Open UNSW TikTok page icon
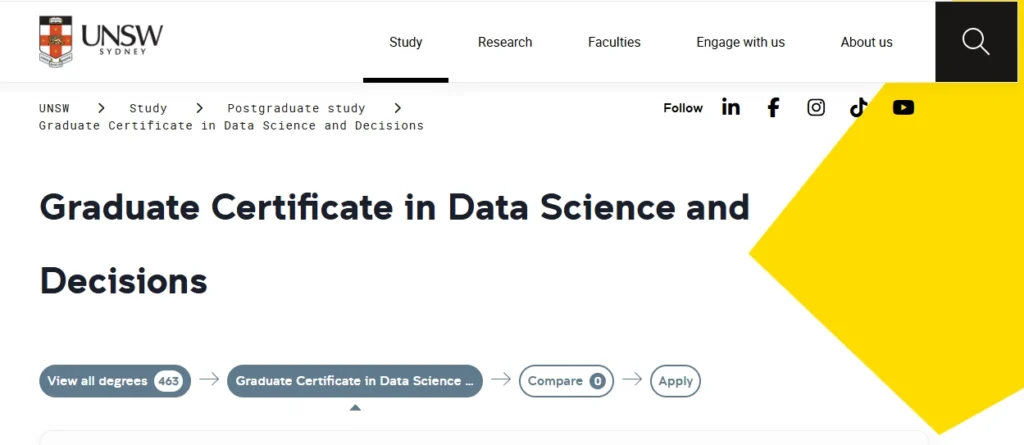This screenshot has width=1024, height=445. coord(859,108)
